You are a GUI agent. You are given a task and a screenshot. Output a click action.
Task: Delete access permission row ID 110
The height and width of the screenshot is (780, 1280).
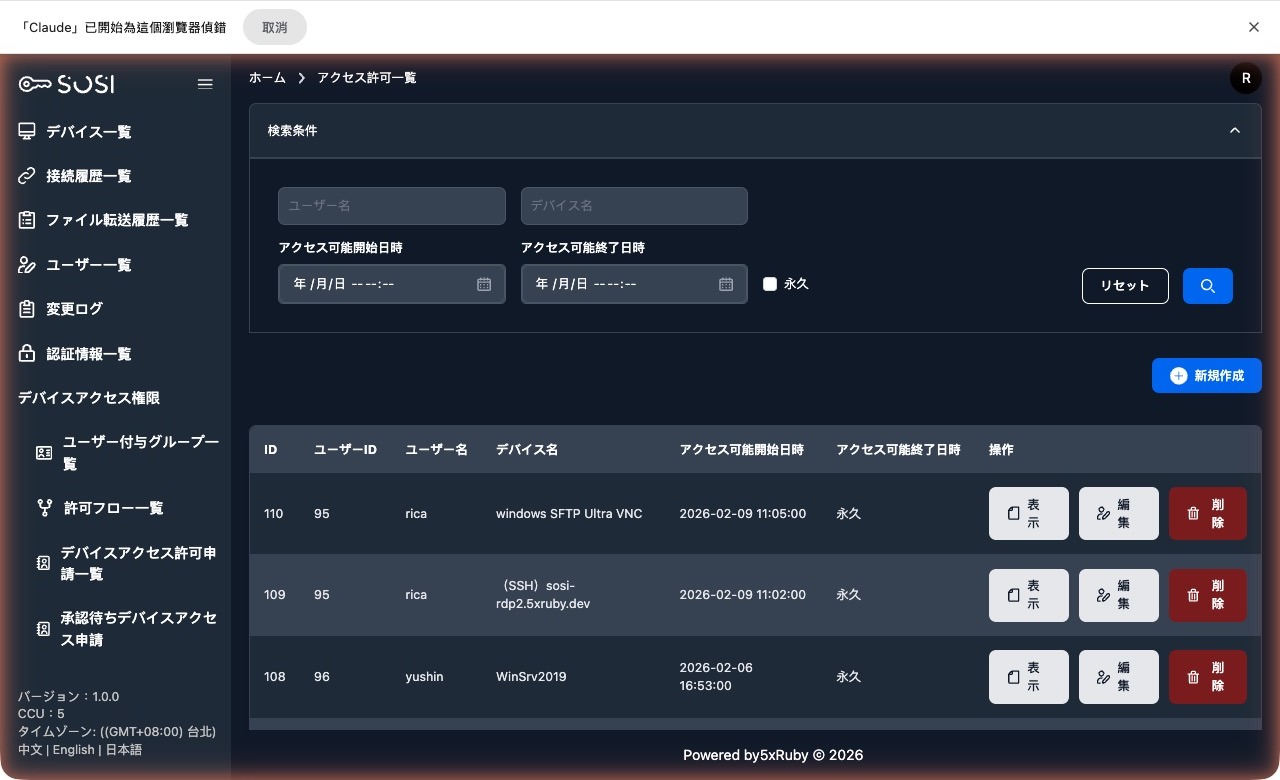point(1207,513)
